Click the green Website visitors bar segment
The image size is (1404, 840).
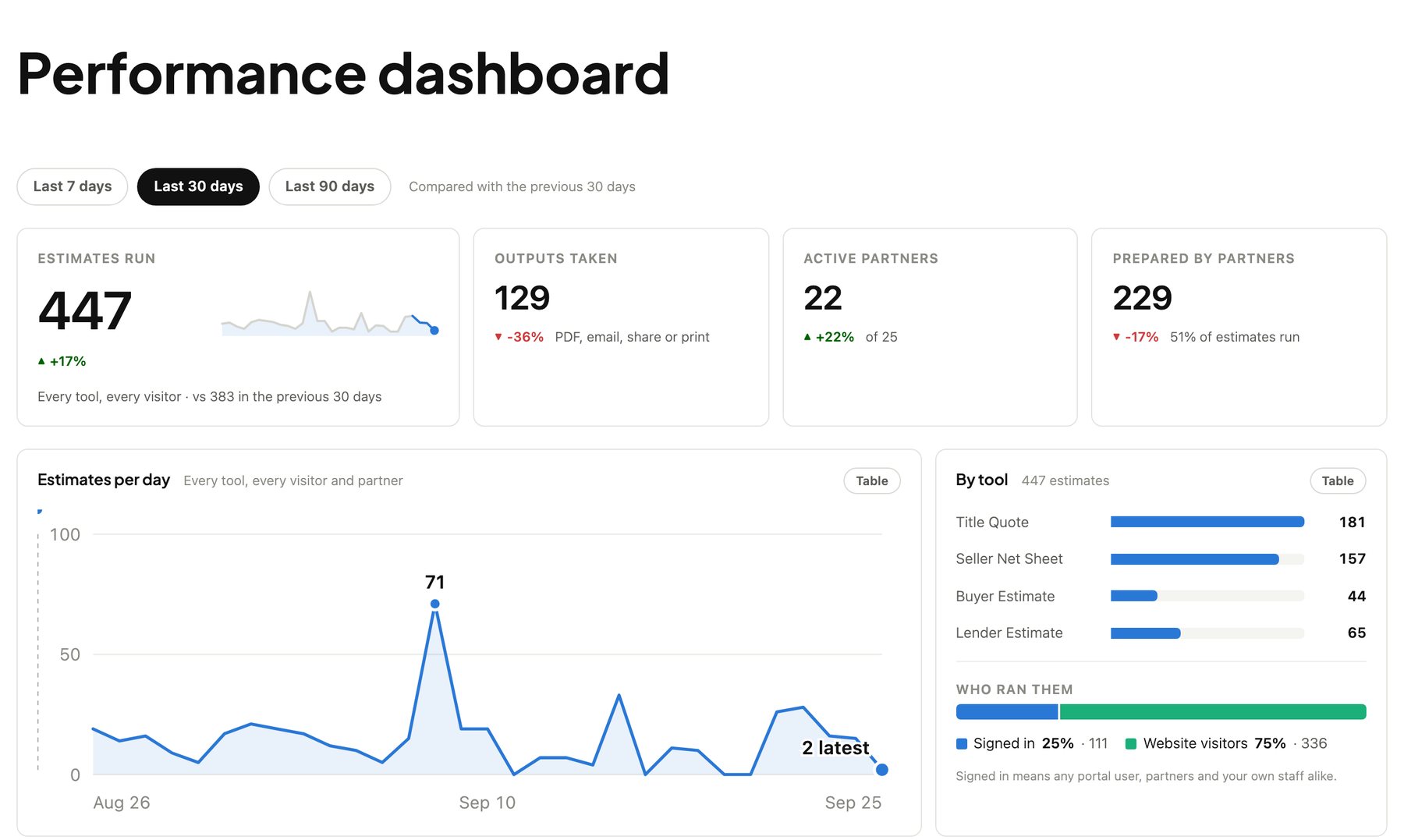pos(1213,711)
